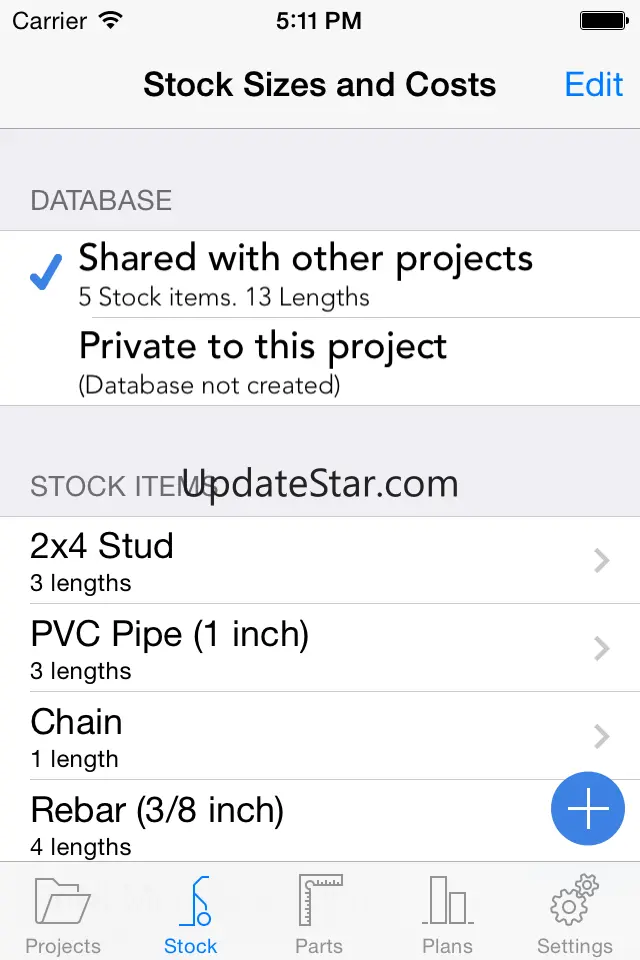Screen dimensions: 640x960
Task: Expand the PVC Pipe (1 inch) chevron
Action: coord(601,649)
